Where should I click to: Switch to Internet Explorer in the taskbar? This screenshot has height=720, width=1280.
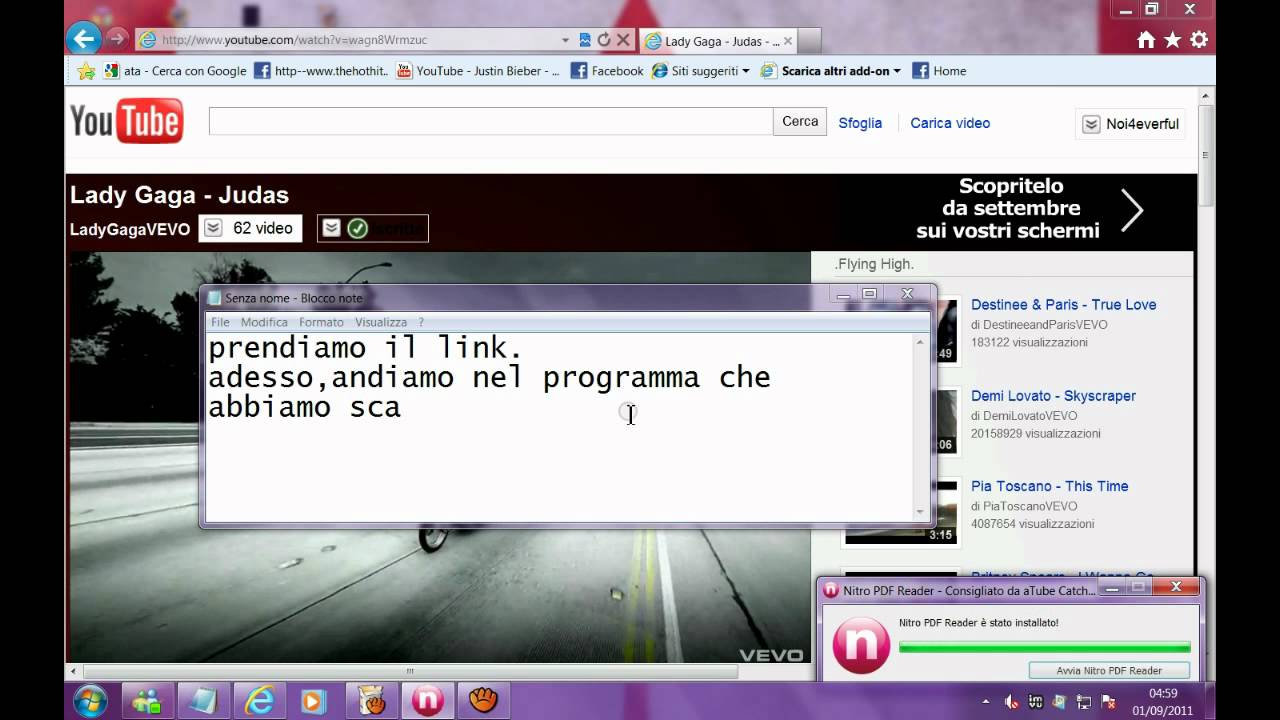pos(259,702)
